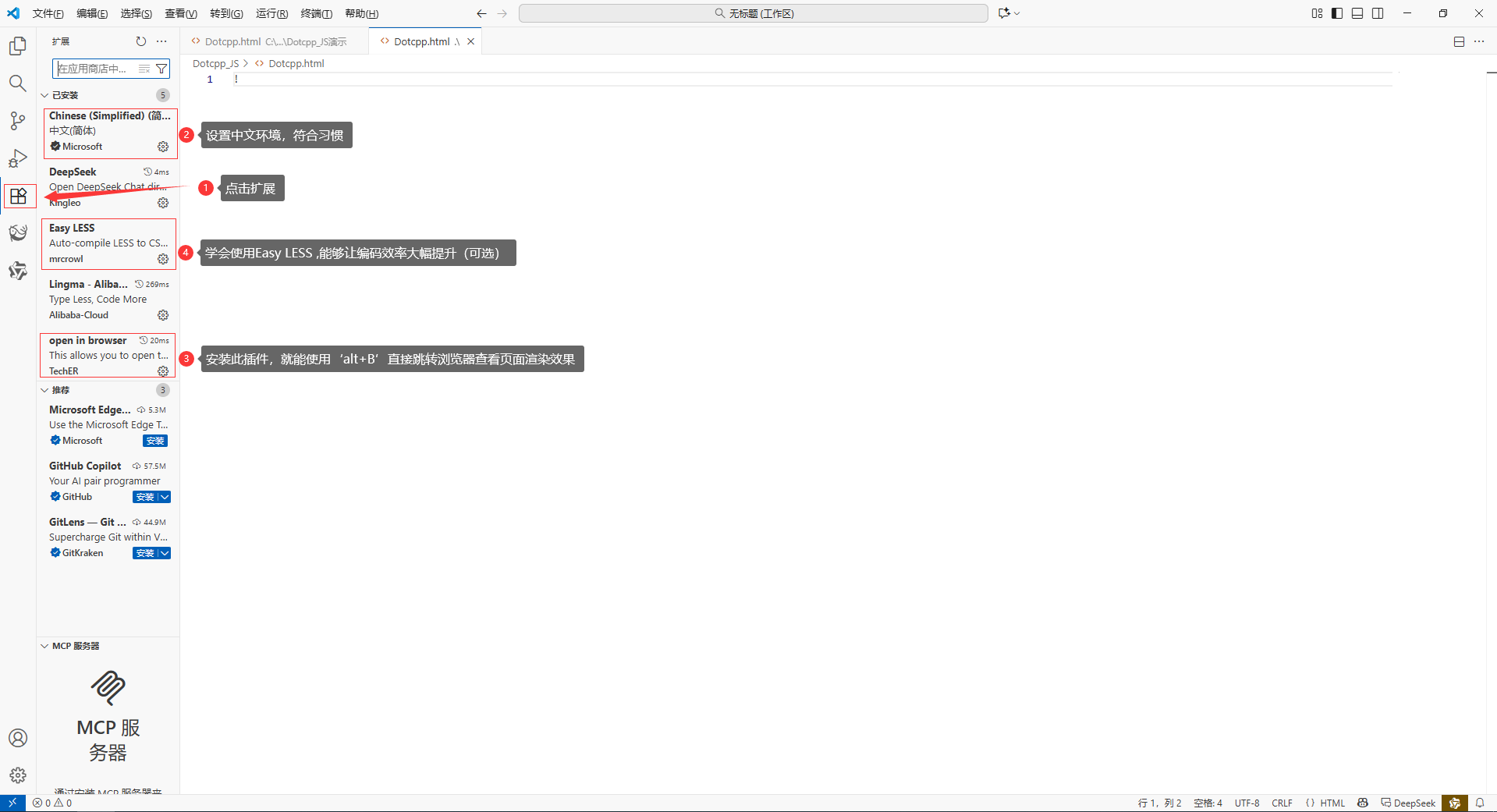Click the Extensions icon in activity bar
Image resolution: width=1497 pixels, height=812 pixels.
19,196
